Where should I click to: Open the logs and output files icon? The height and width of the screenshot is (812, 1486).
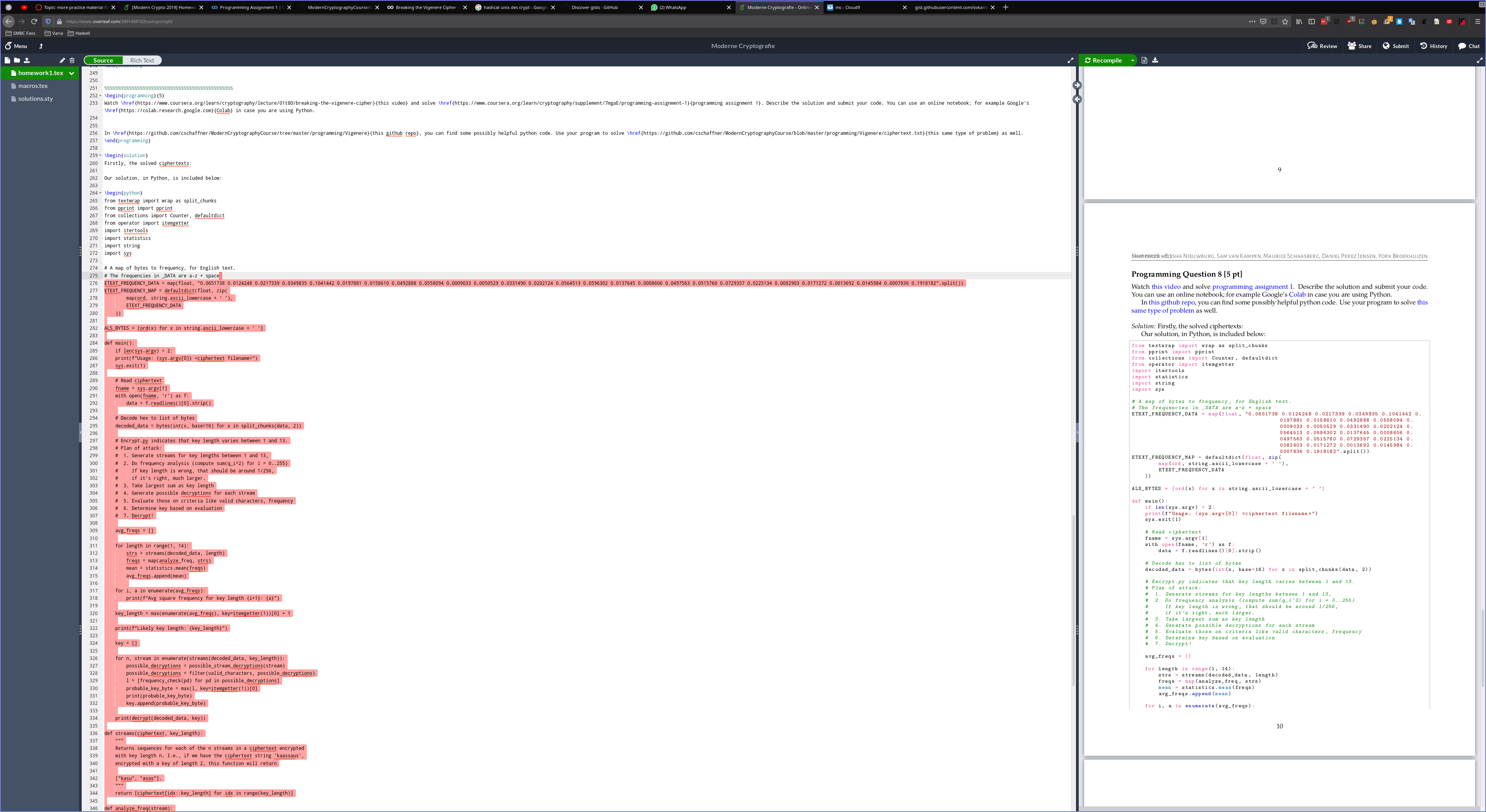pyautogui.click(x=1144, y=60)
